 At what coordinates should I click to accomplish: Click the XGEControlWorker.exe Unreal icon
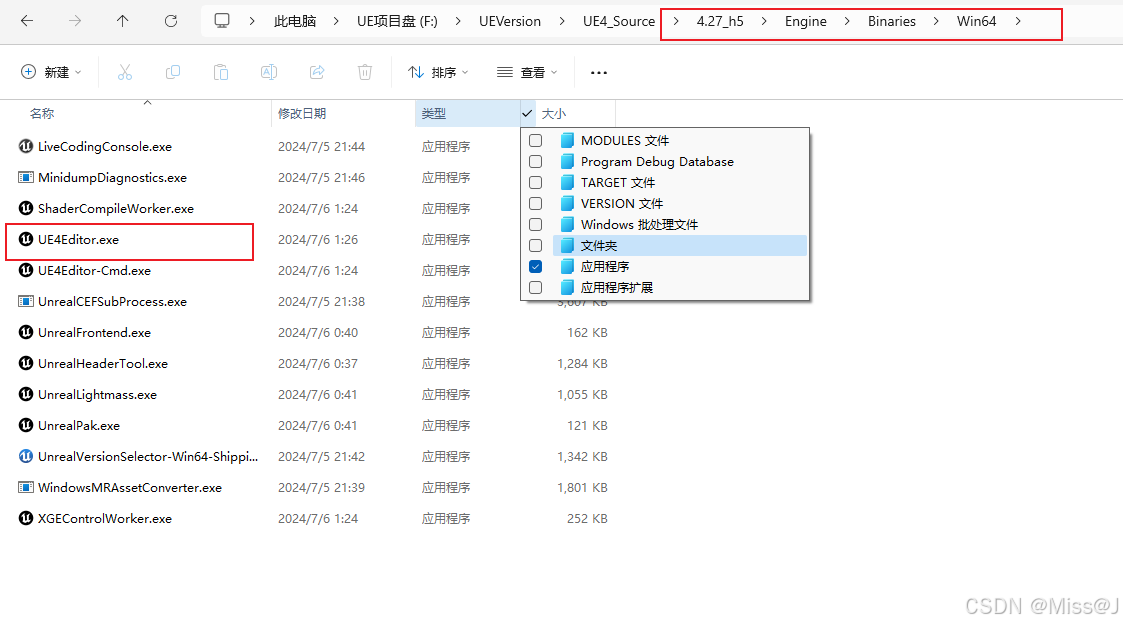coord(26,518)
